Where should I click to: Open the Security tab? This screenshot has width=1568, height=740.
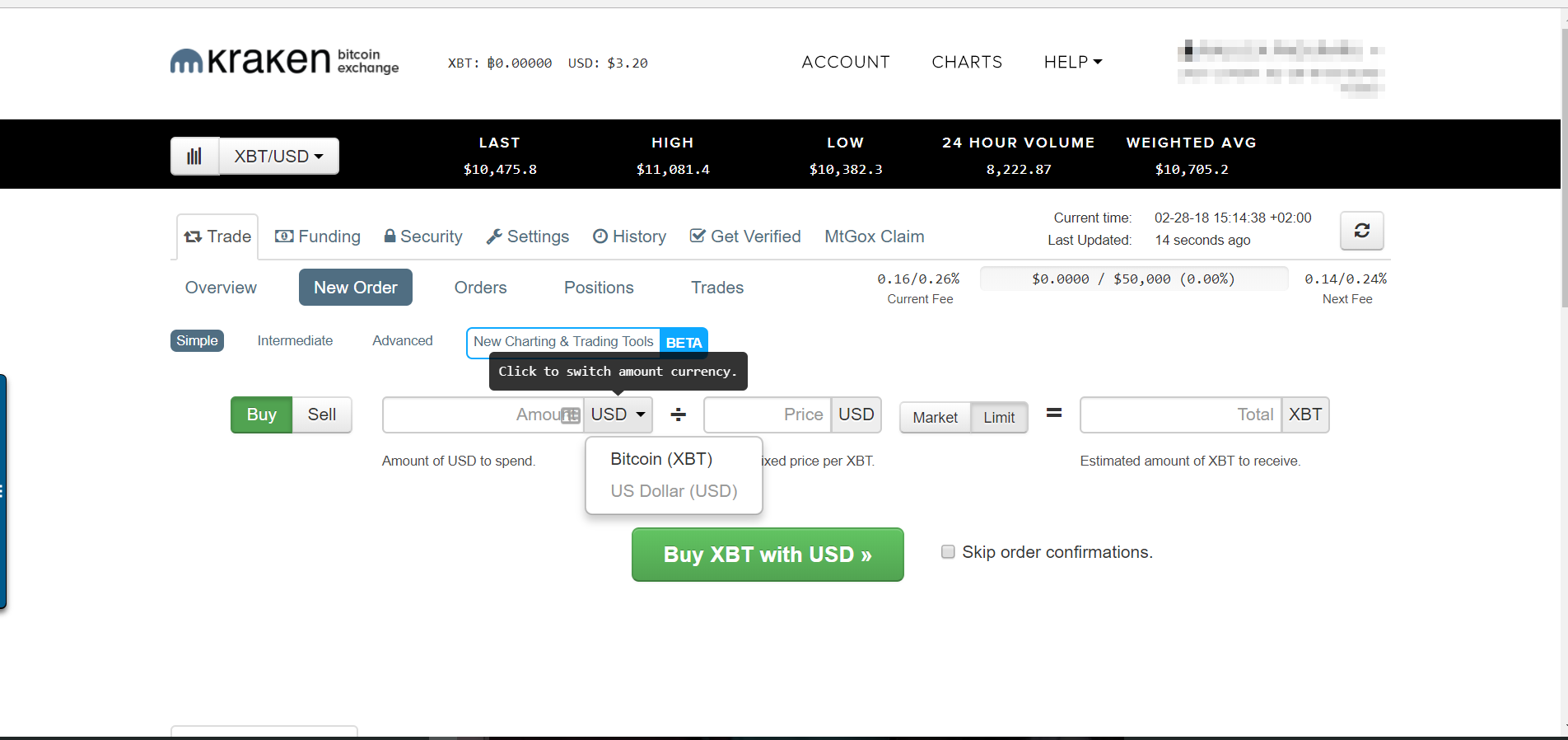423,237
